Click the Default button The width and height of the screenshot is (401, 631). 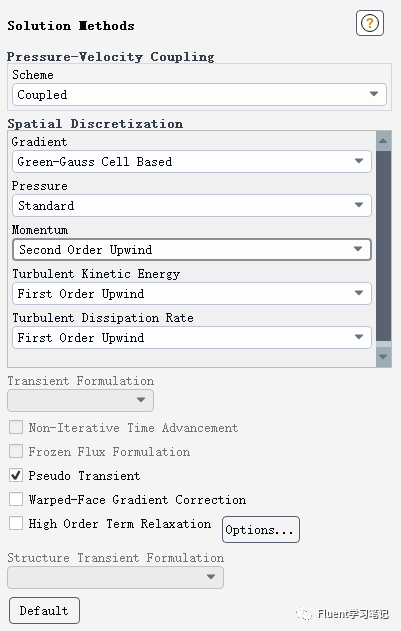[x=44, y=610]
